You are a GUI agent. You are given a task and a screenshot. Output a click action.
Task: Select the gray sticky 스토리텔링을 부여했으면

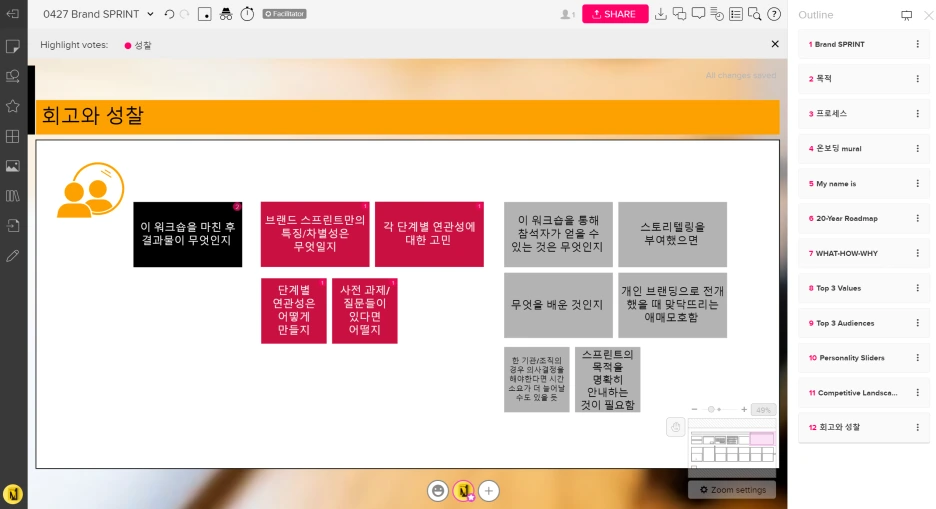pyautogui.click(x=672, y=234)
